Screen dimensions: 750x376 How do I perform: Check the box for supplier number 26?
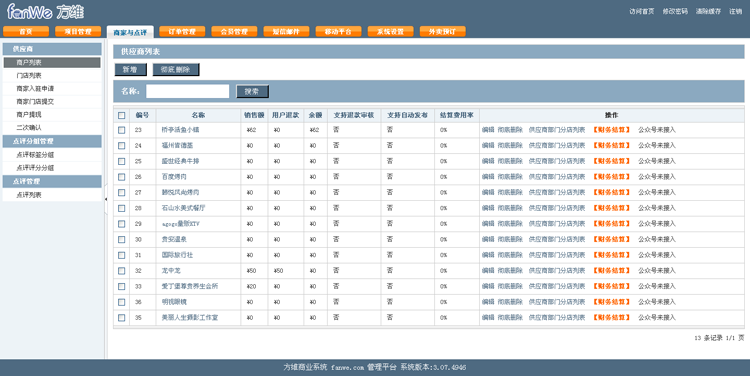[121, 177]
